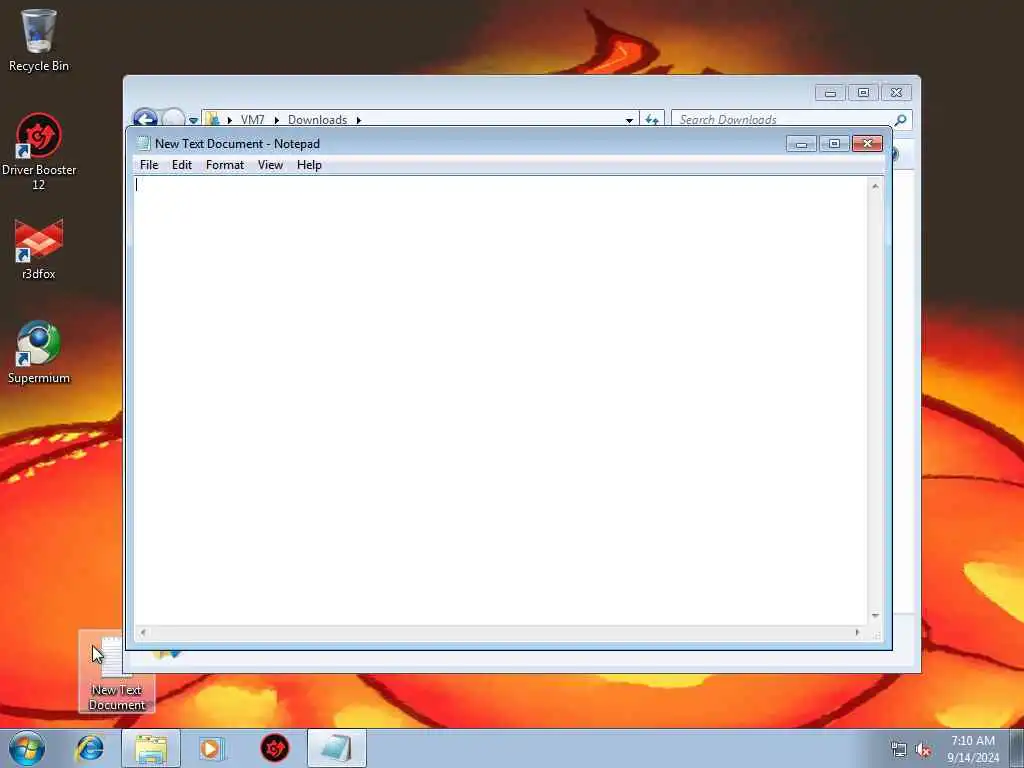Launch Internet Explorer from the taskbar
The image size is (1024, 768).
pos(89,748)
